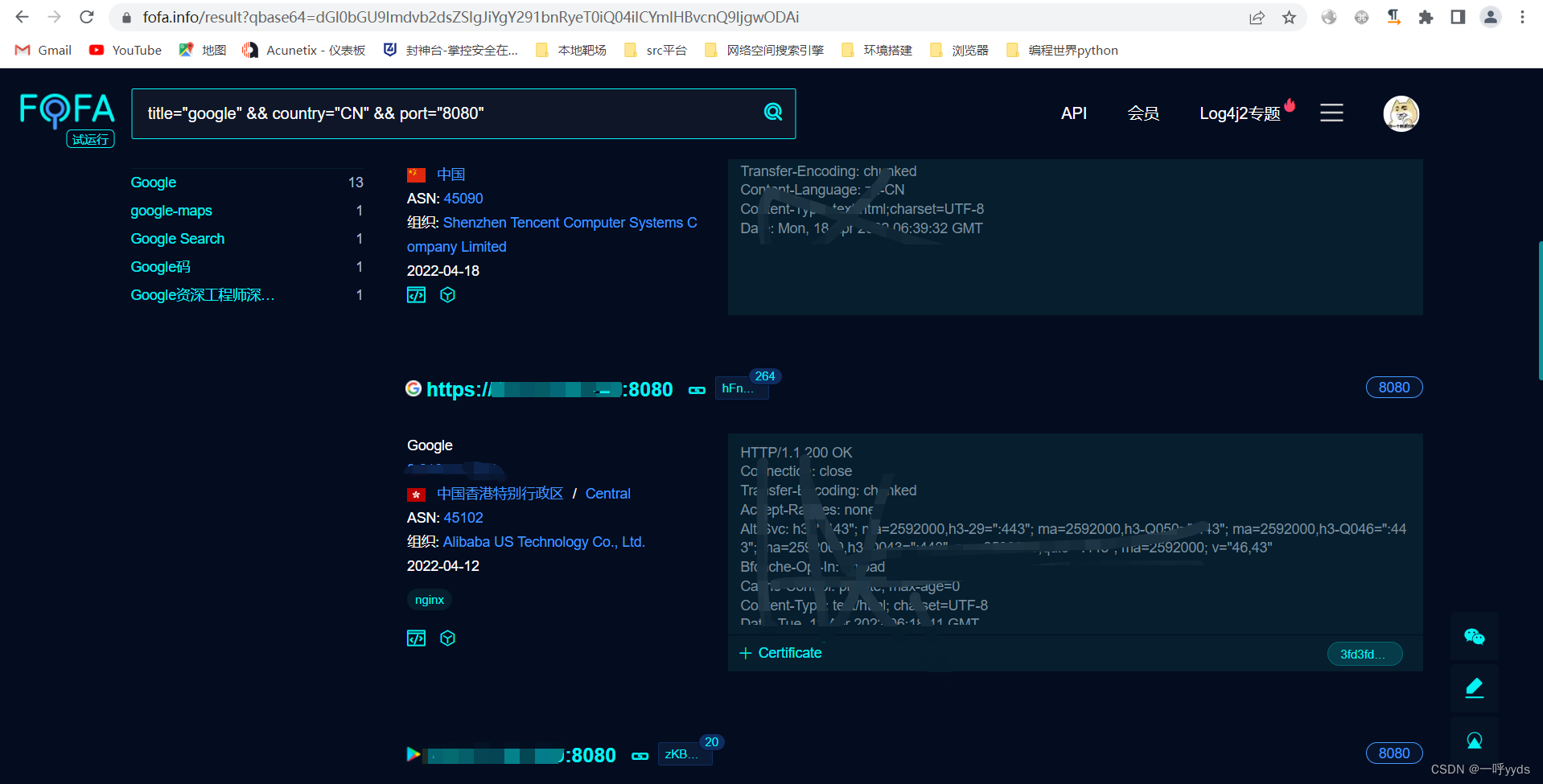Click the nginx tag
The height and width of the screenshot is (784, 1543).
[430, 600]
